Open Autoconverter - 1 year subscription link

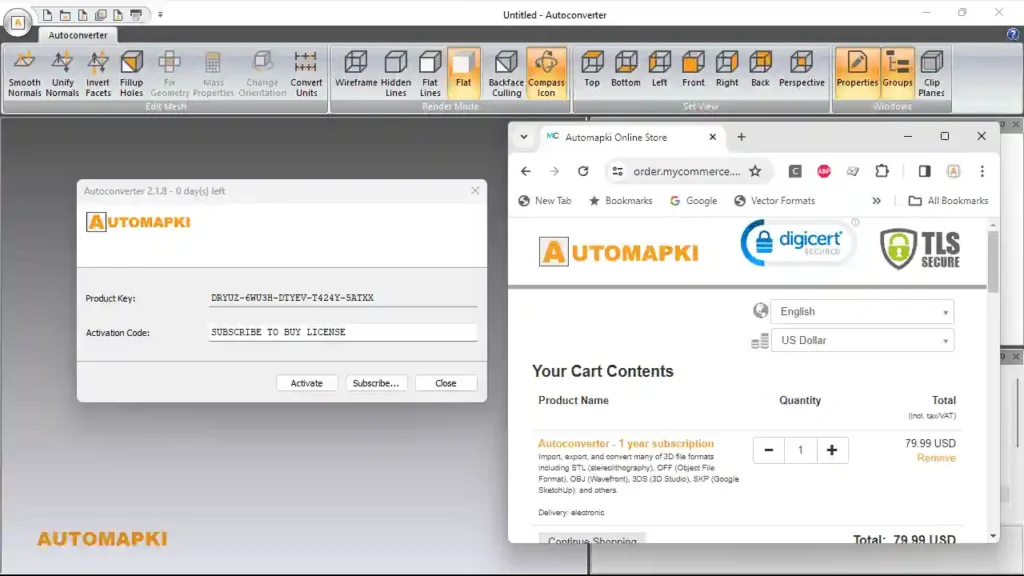626,443
